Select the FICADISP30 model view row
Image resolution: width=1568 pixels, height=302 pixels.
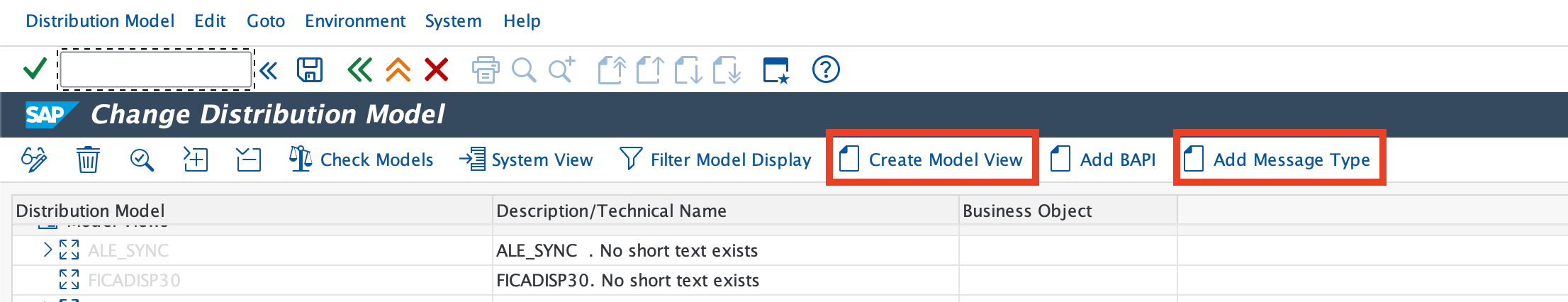134,281
